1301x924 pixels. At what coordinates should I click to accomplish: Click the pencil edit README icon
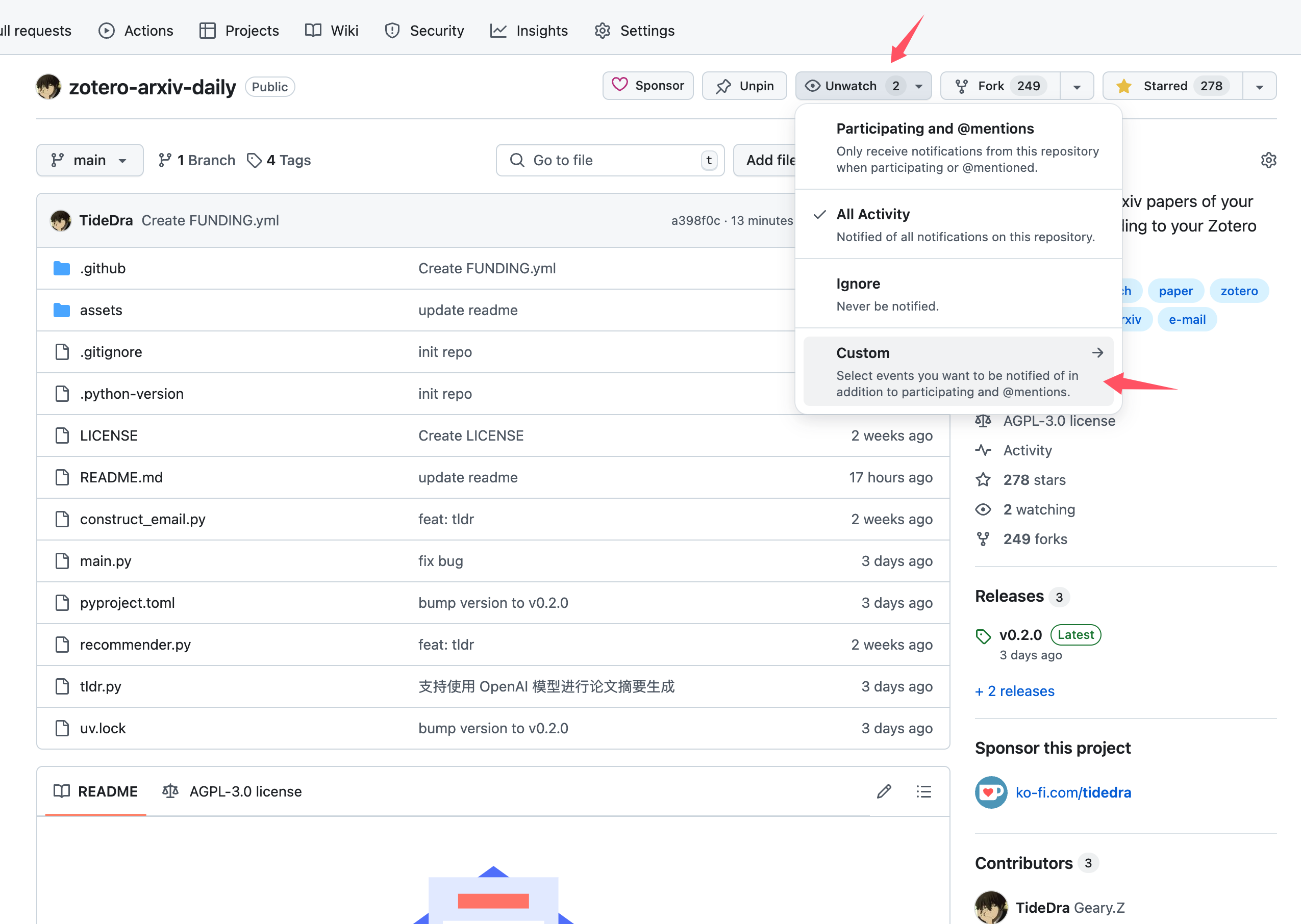tap(884, 791)
